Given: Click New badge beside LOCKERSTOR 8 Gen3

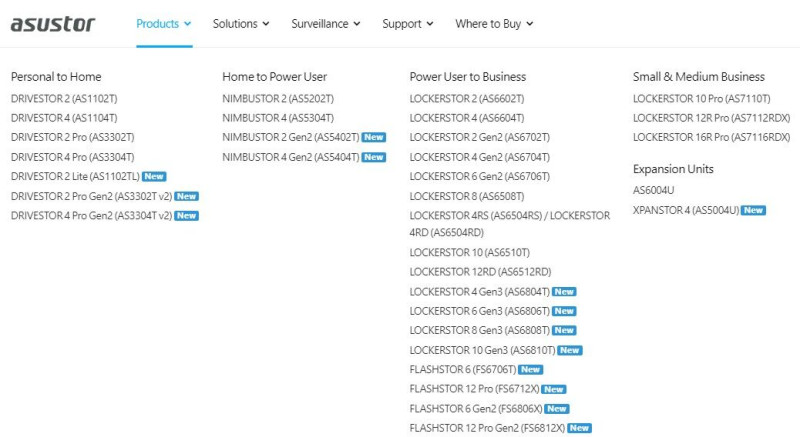Looking at the screenshot, I should tap(564, 330).
